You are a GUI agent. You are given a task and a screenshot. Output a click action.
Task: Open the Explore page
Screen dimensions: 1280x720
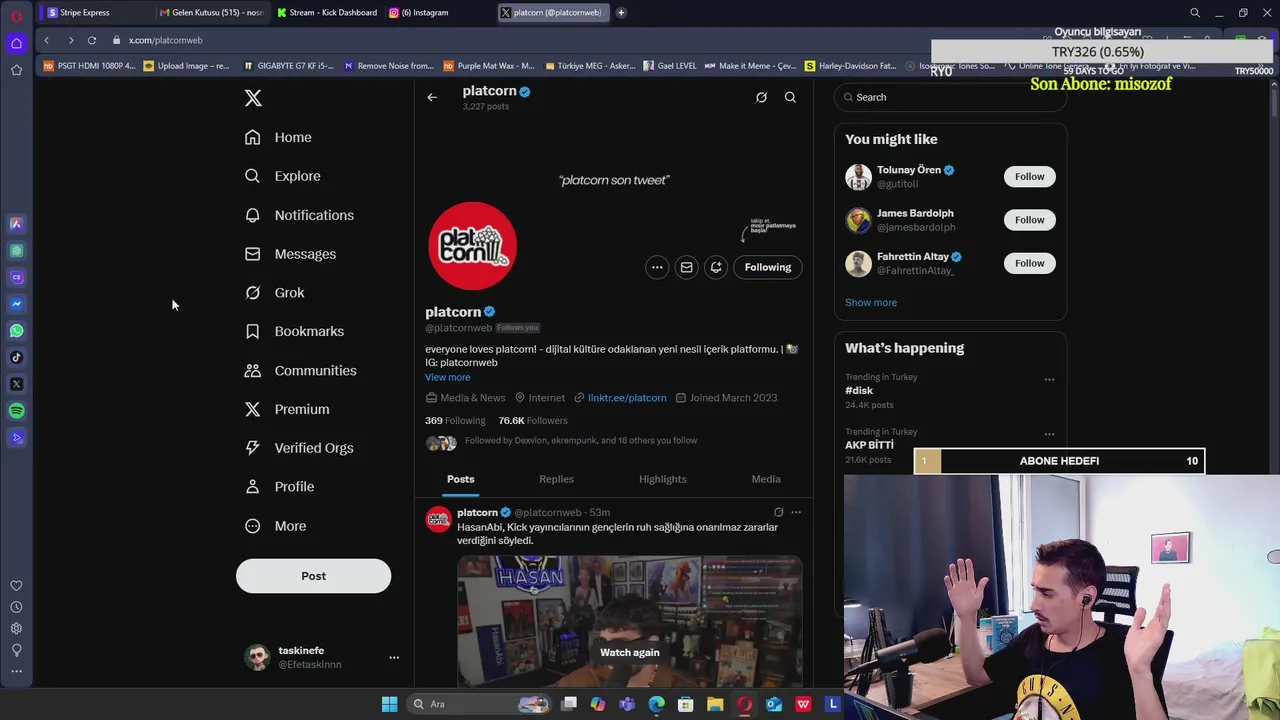point(283,176)
